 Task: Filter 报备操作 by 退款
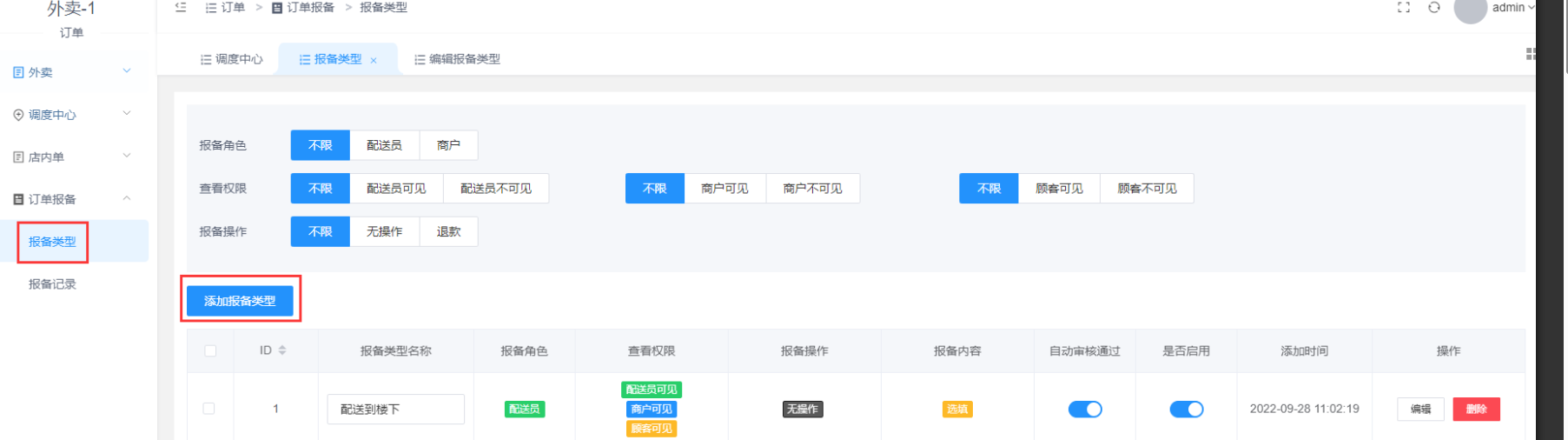[x=448, y=231]
